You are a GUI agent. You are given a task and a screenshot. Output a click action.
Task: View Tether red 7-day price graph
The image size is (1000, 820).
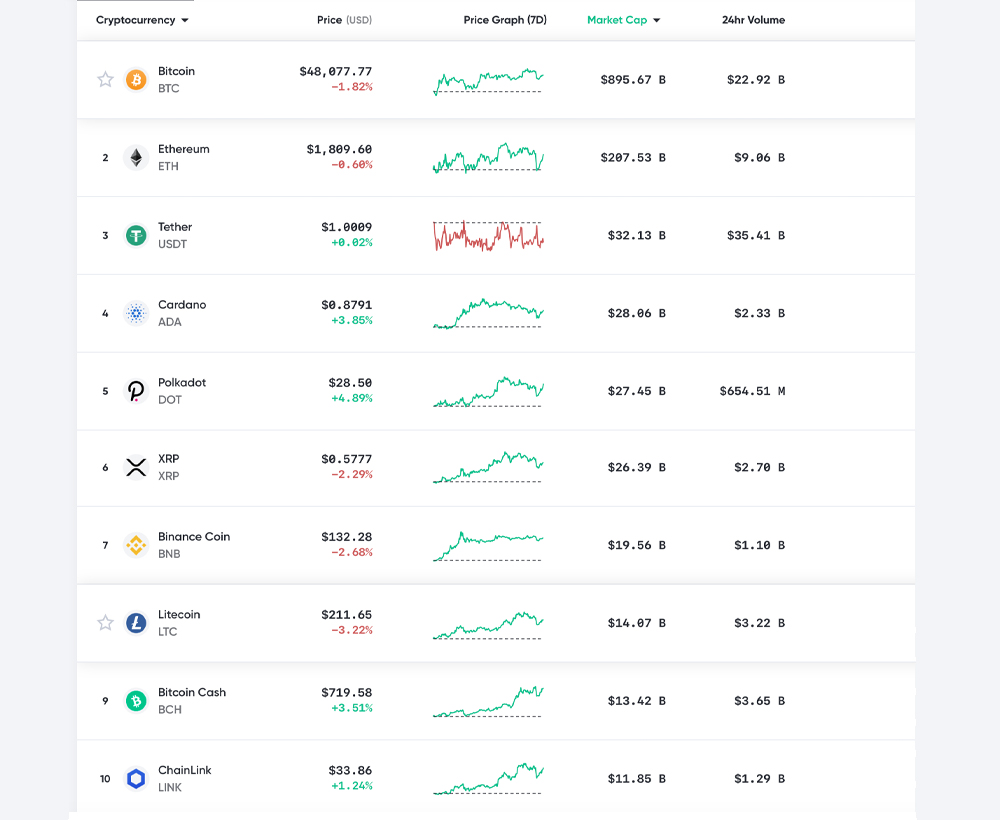click(x=488, y=236)
